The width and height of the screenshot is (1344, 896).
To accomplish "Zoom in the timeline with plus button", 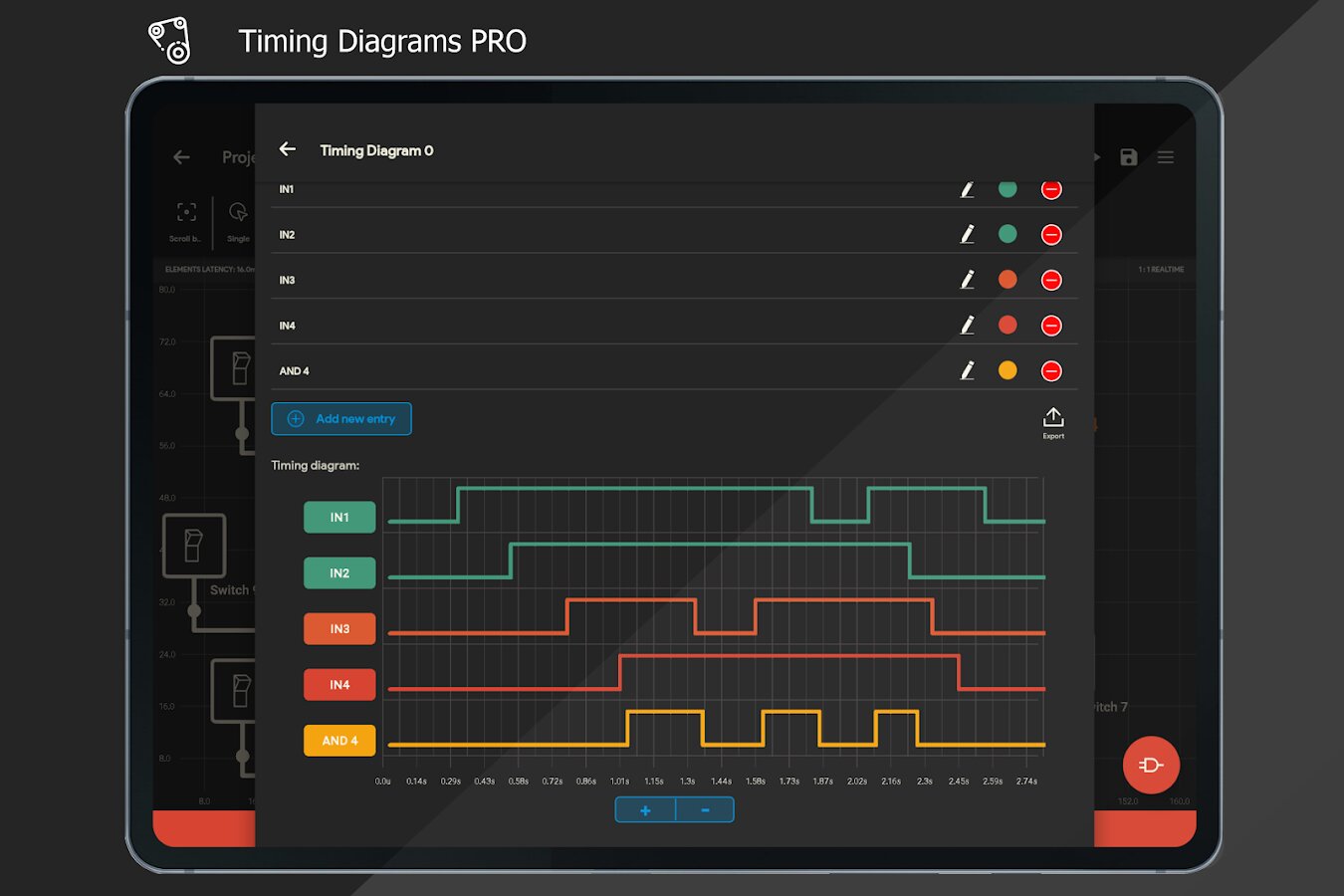I will (645, 810).
